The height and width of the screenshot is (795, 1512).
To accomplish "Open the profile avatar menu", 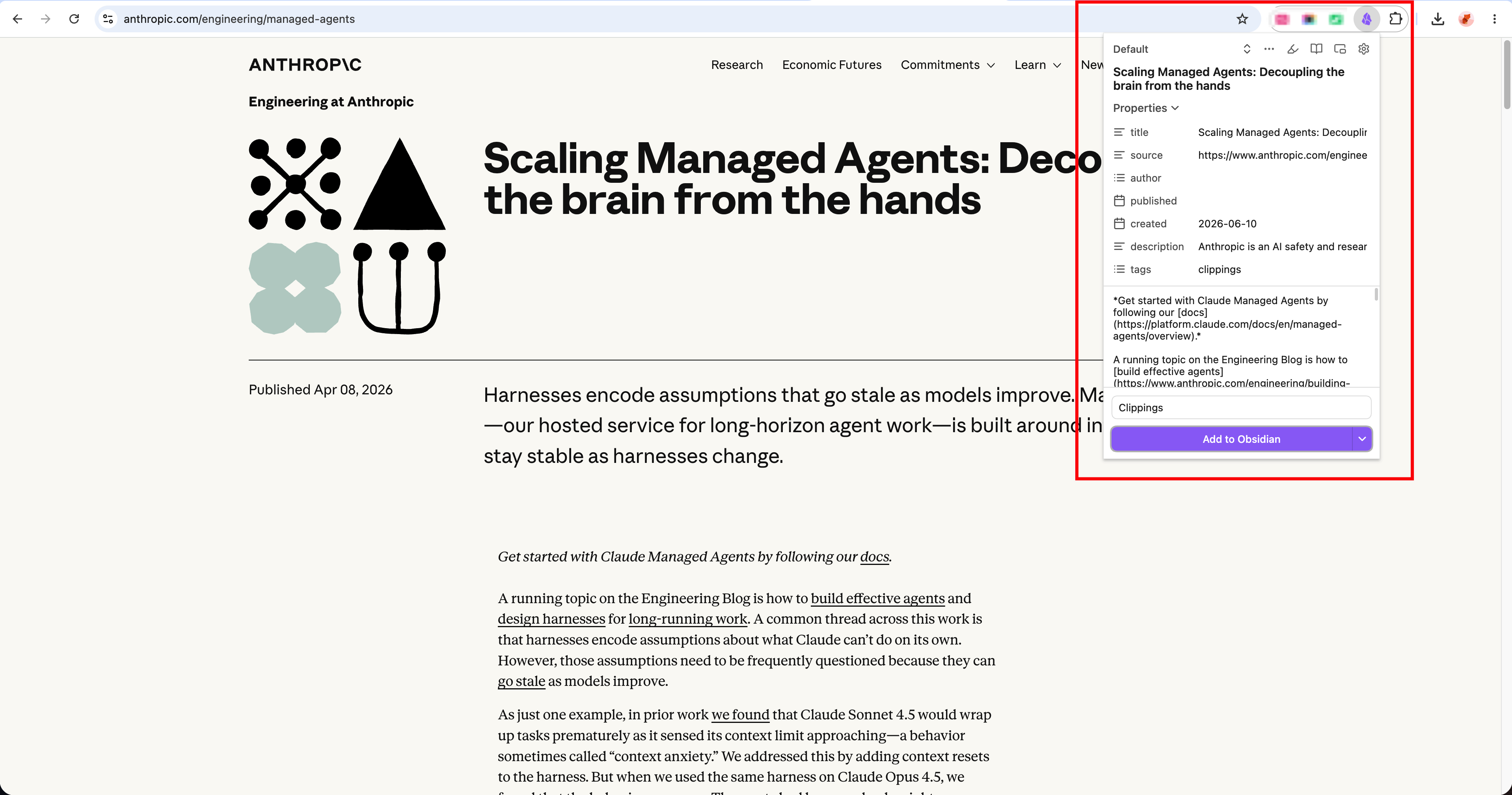I will tap(1466, 19).
